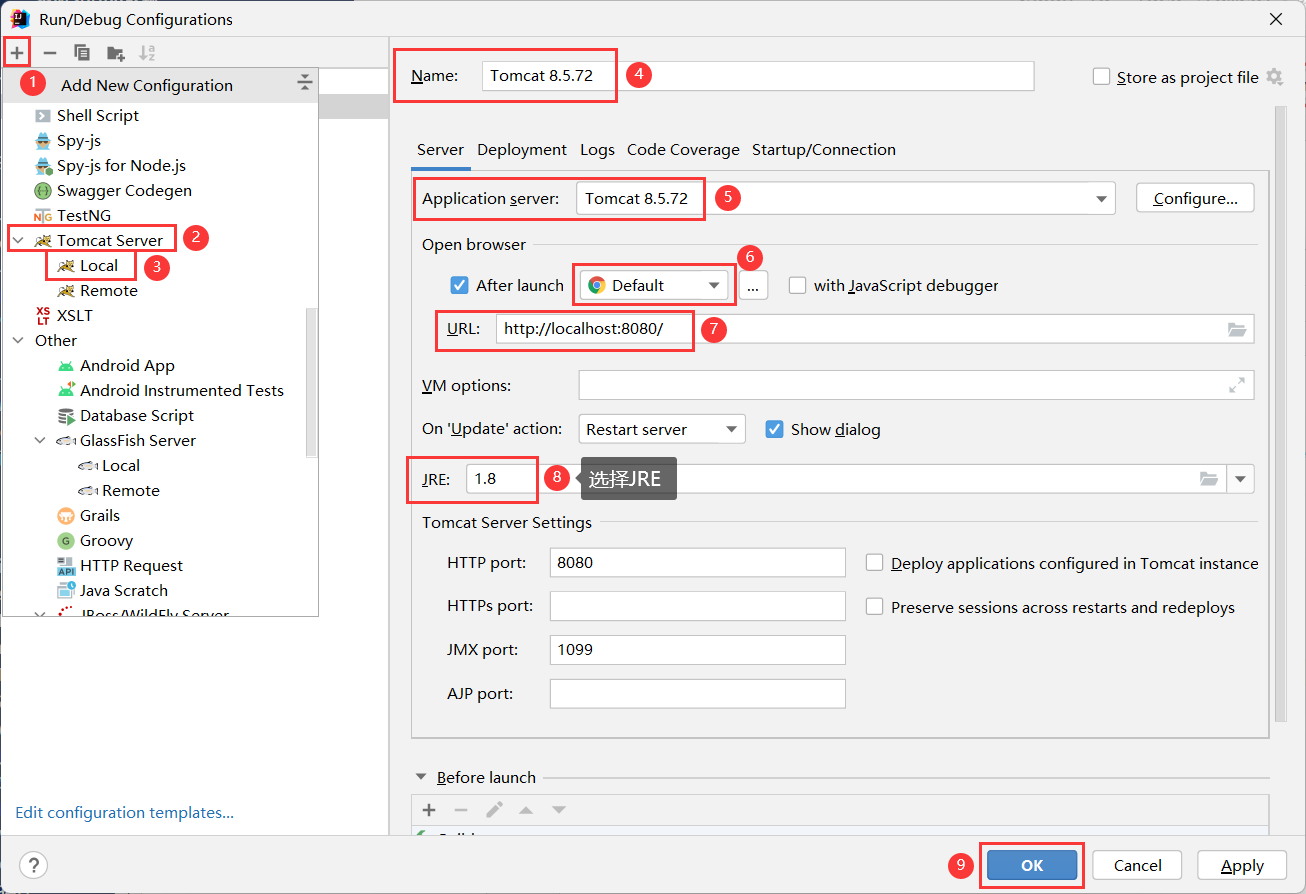Click the Sort Configurations alphabetically icon

147,52
